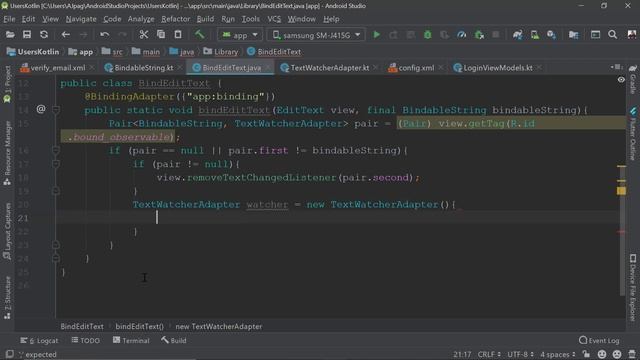
Task: Open Logcat tool window
Action: pos(39,340)
